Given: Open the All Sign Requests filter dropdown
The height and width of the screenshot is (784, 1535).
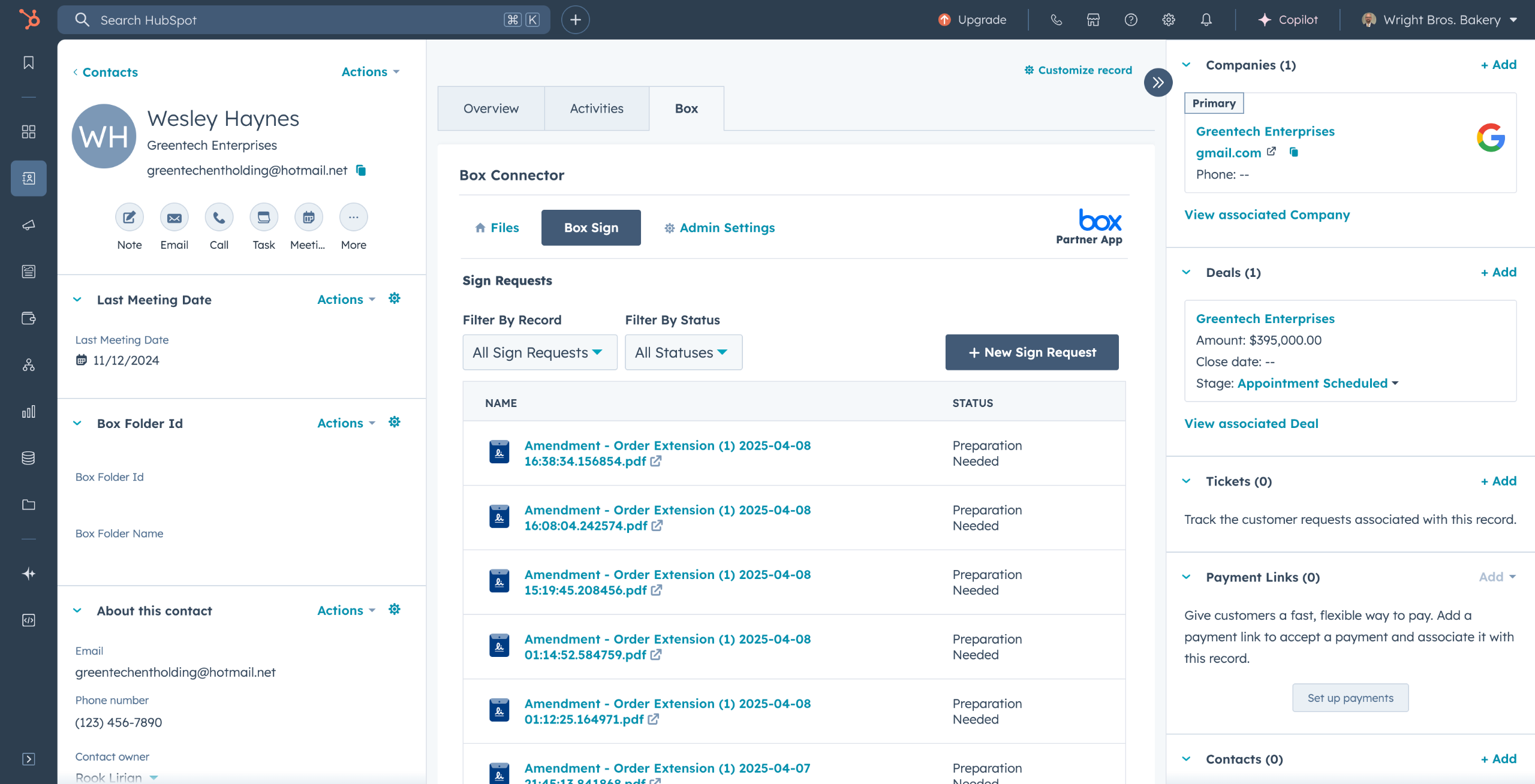Looking at the screenshot, I should coord(540,352).
